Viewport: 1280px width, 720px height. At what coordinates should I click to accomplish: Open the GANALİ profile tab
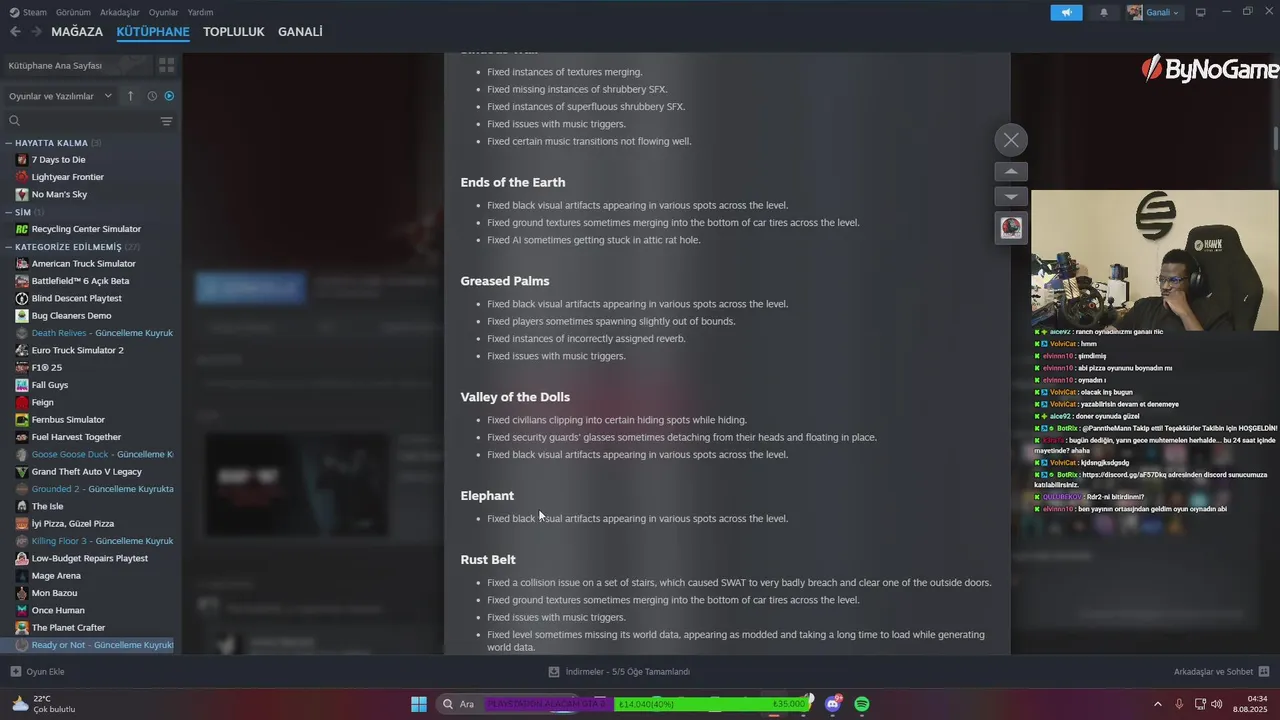click(300, 32)
